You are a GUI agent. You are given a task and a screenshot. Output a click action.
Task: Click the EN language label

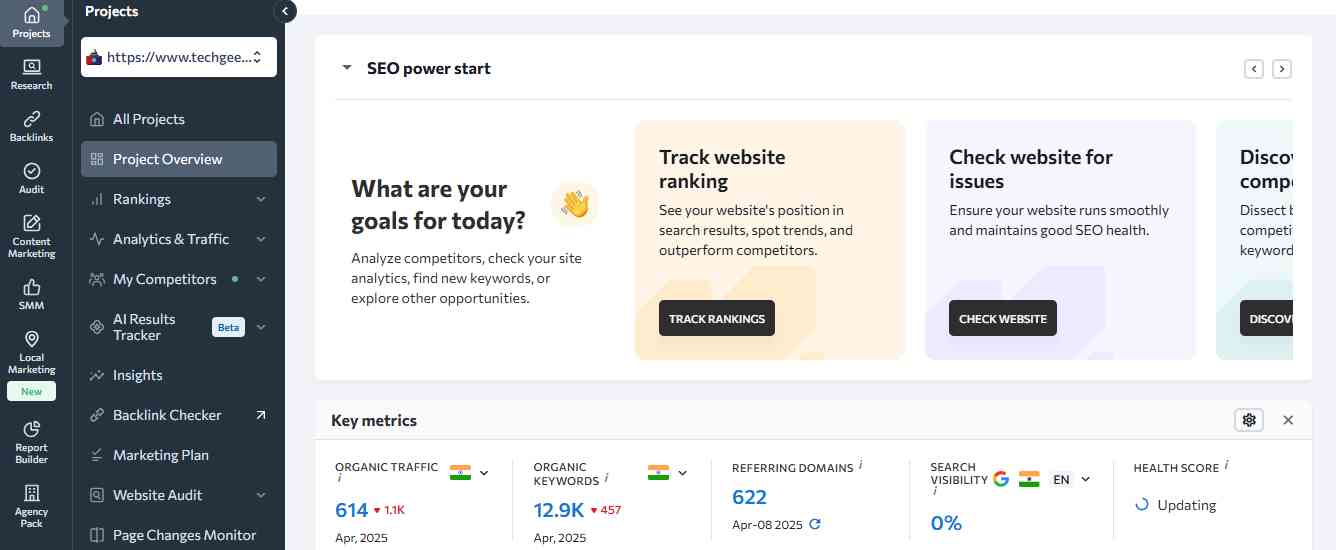[1061, 479]
